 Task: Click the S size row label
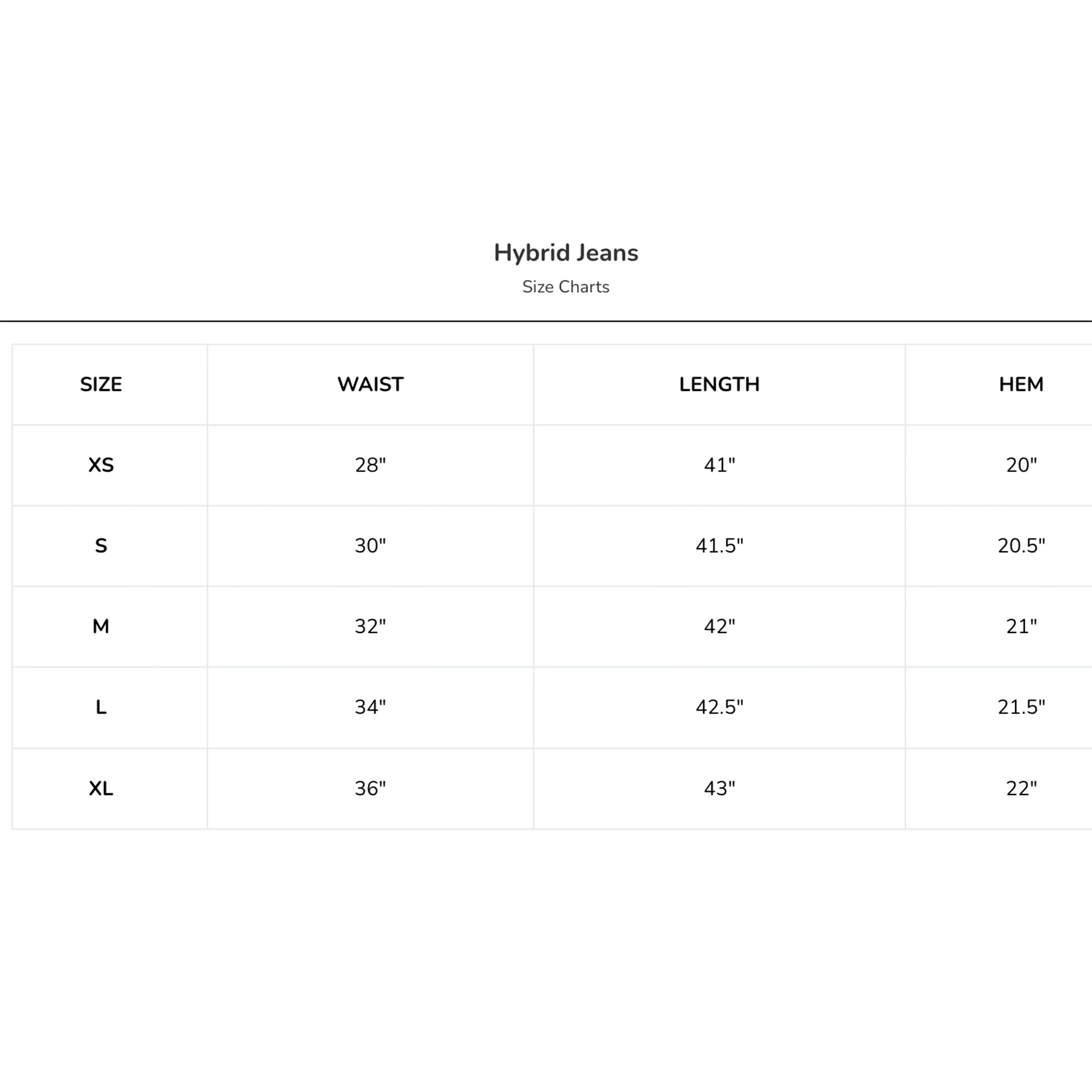[101, 546]
